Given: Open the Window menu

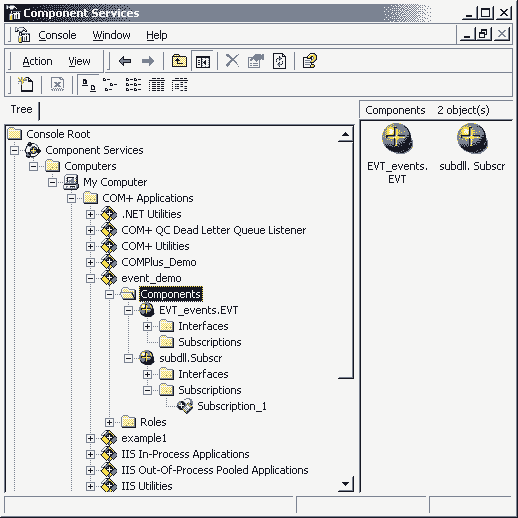Looking at the screenshot, I should click(x=111, y=35).
